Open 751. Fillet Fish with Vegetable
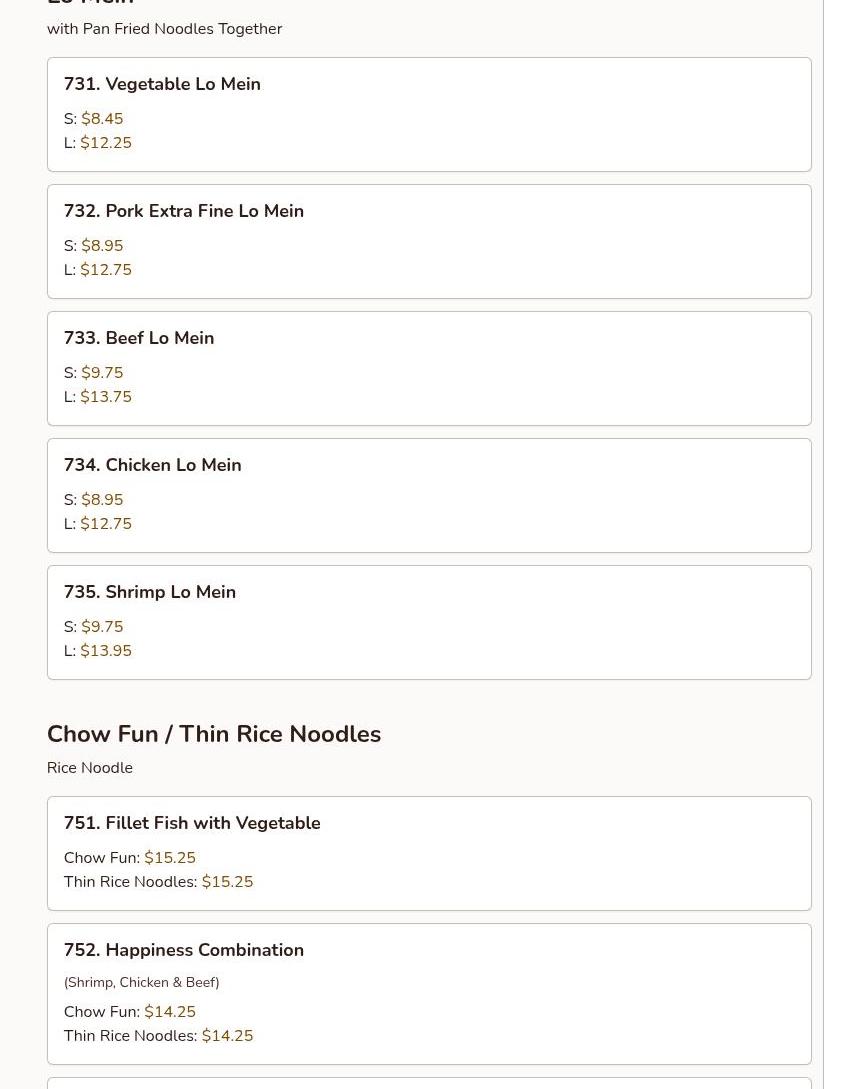844x1089 pixels. pyautogui.click(x=429, y=854)
